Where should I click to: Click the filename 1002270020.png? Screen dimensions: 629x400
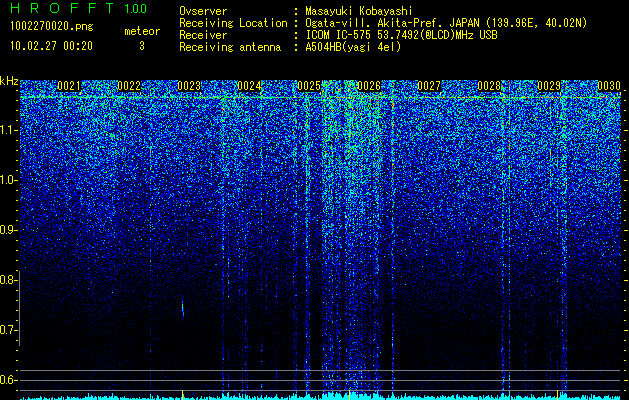tap(52, 26)
